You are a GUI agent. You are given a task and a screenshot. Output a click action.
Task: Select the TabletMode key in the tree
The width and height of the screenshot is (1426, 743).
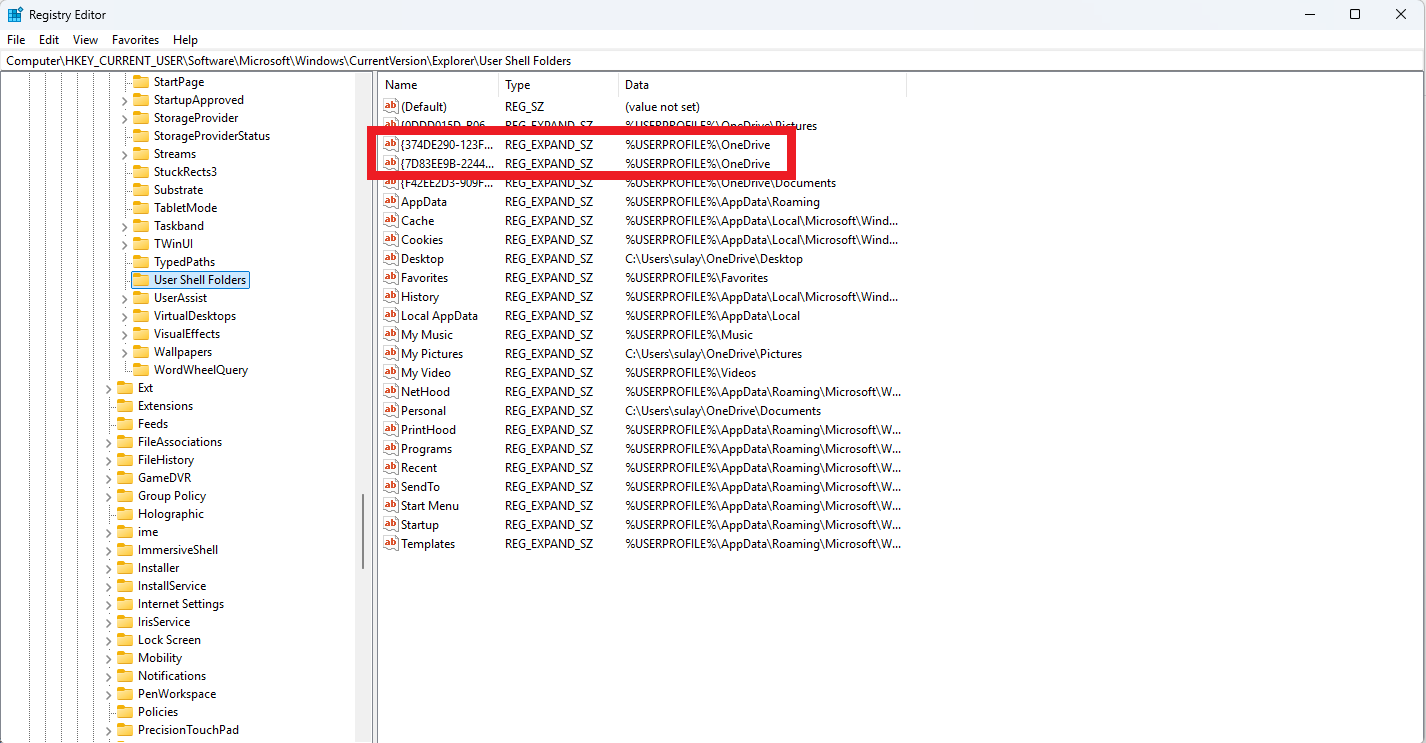[185, 208]
